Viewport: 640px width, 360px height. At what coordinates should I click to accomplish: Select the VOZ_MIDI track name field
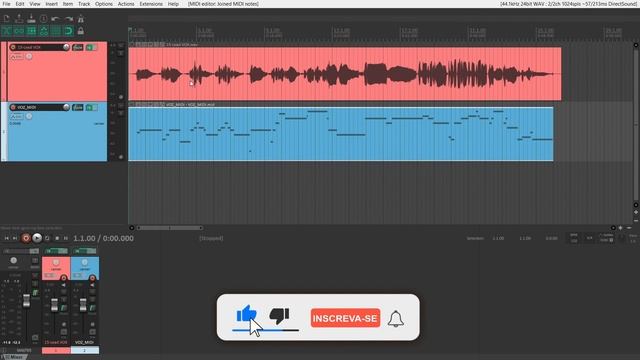click(39, 107)
